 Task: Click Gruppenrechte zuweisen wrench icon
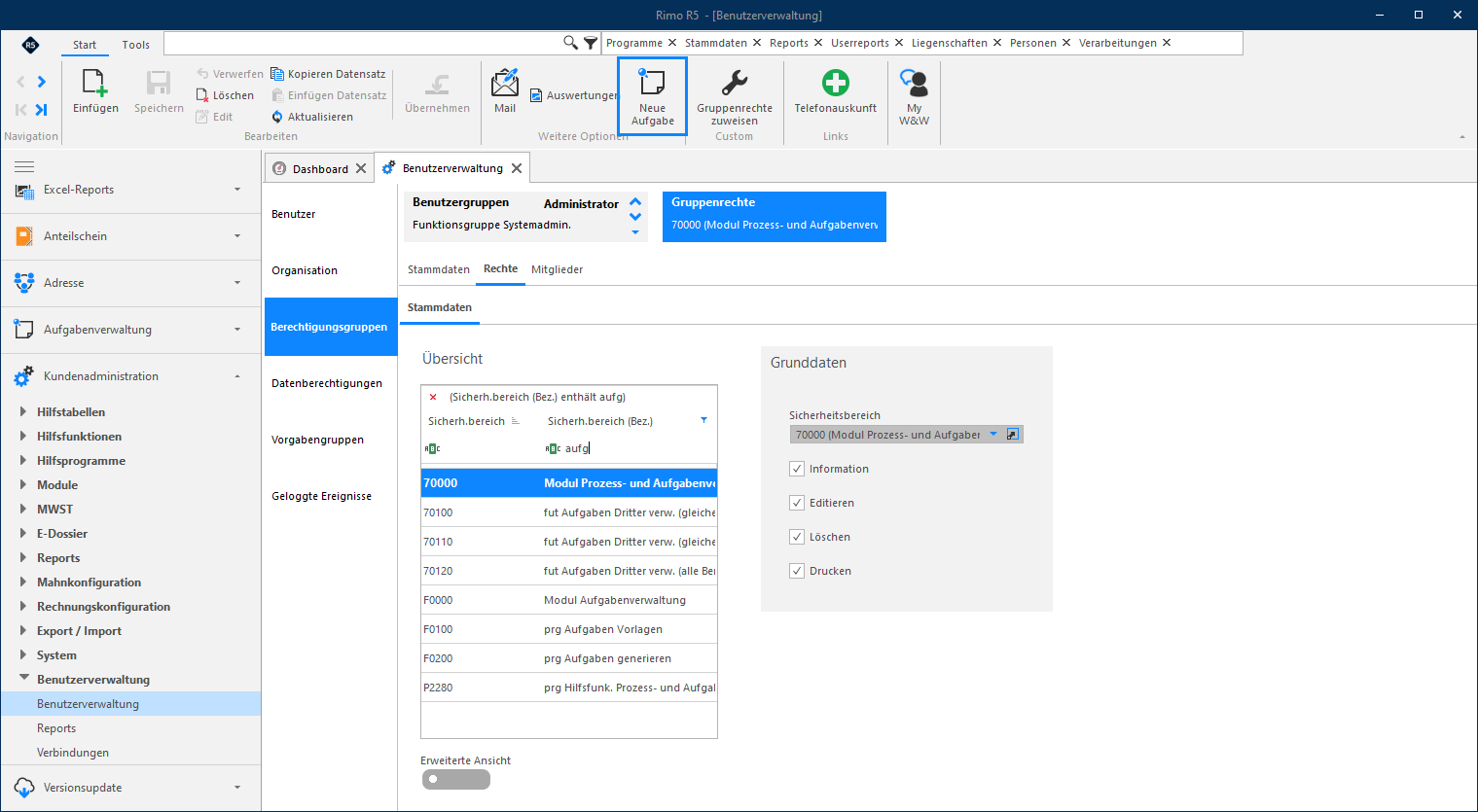[x=735, y=82]
